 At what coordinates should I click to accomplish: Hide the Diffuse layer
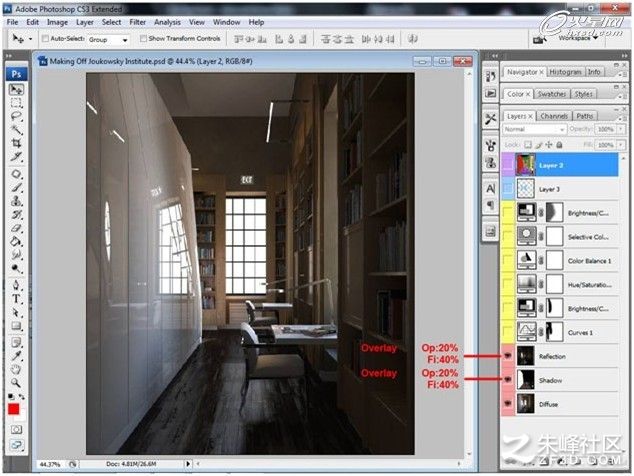(x=508, y=404)
